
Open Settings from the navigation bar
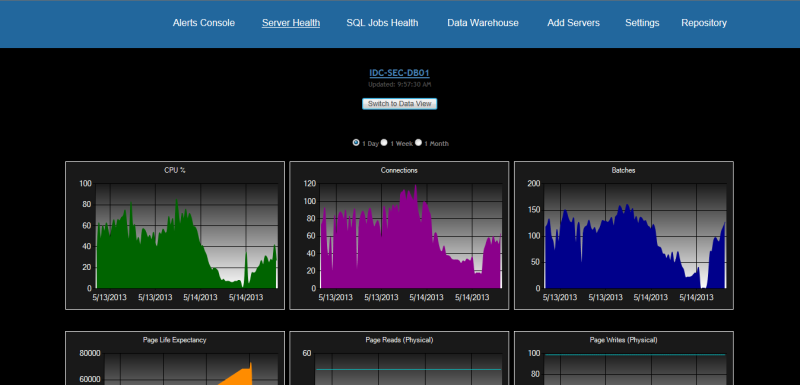click(x=642, y=23)
